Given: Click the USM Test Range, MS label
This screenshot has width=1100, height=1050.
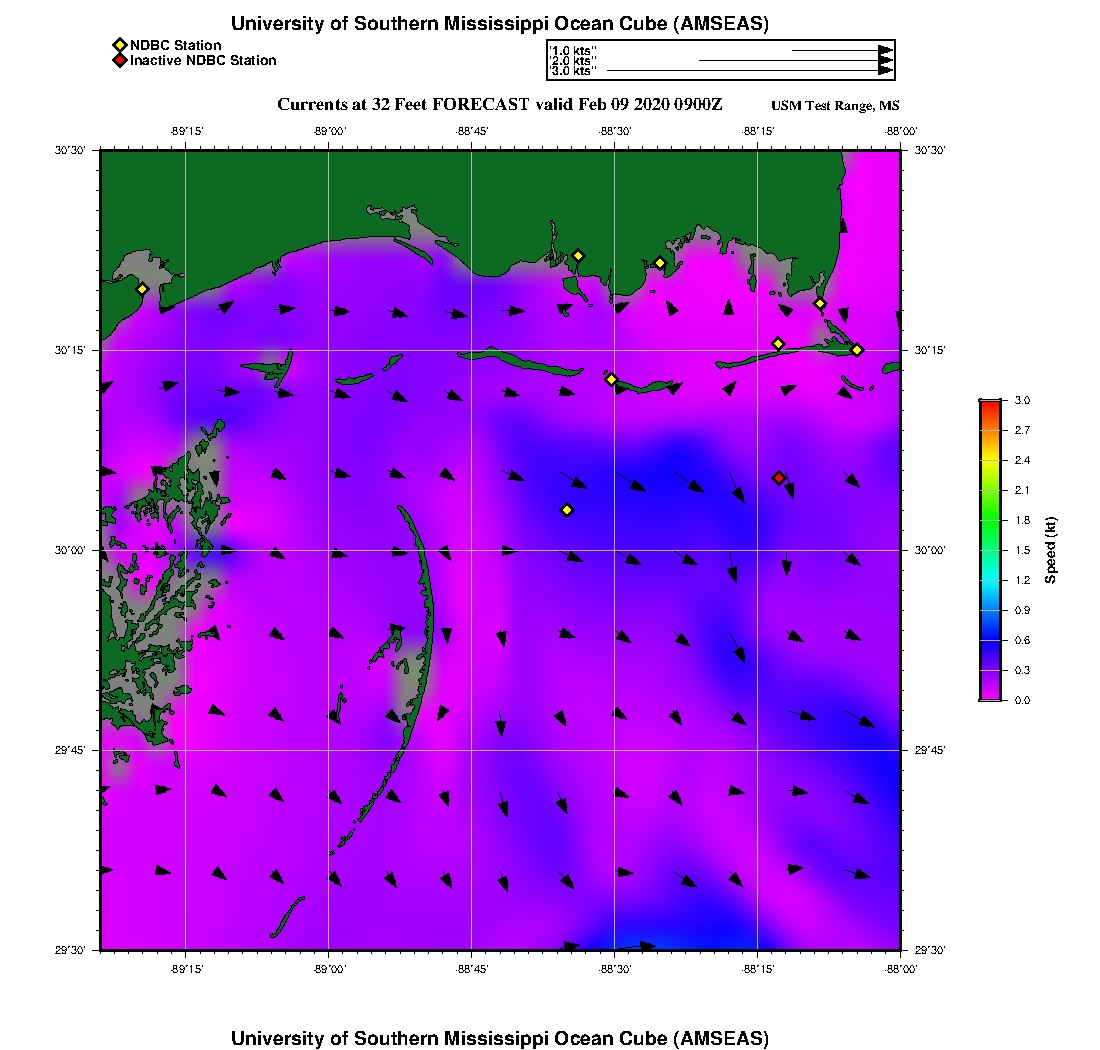Looking at the screenshot, I should coord(835,106).
